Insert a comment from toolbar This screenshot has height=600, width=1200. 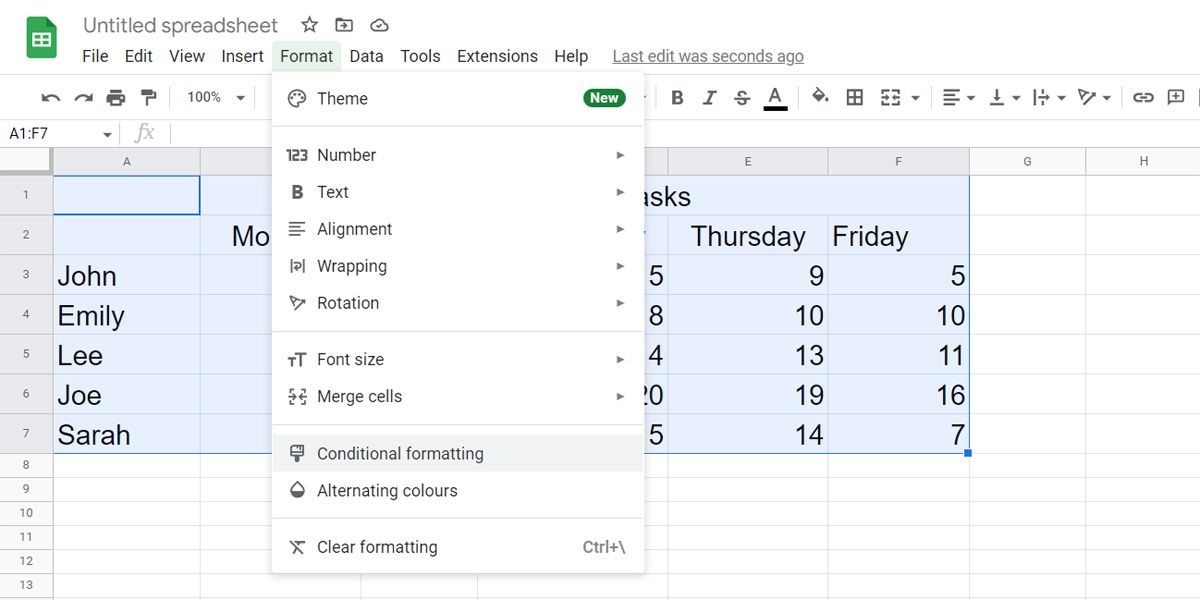click(1176, 97)
